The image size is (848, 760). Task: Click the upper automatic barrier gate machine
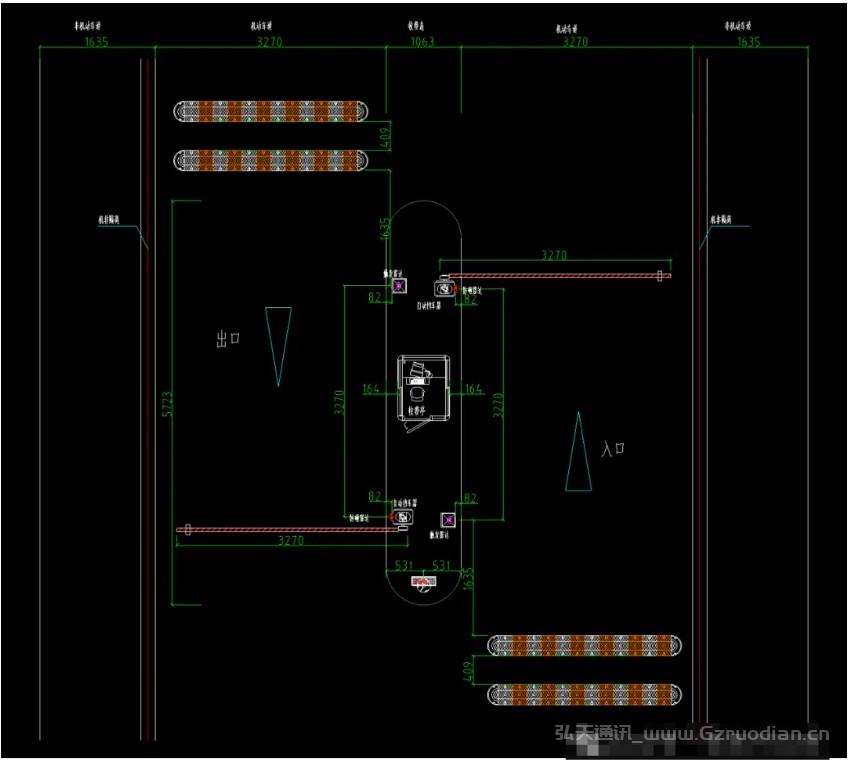point(442,287)
